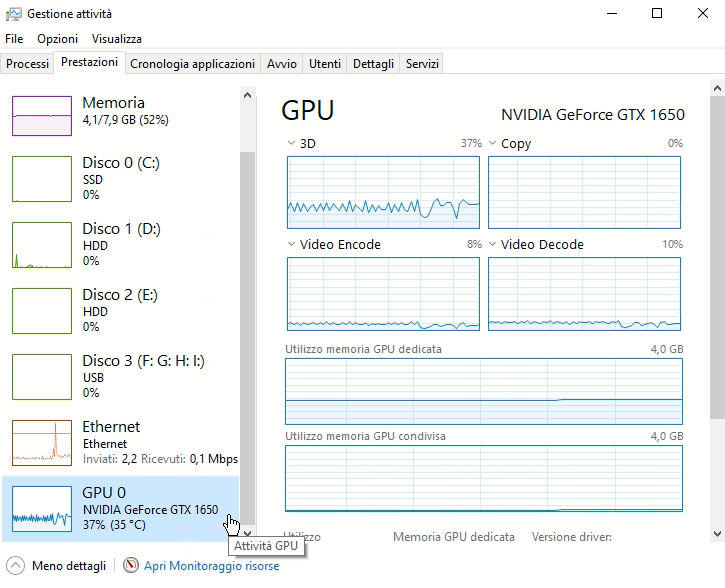Click the shared GPU memory usage graph
Image resolution: width=725 pixels, height=588 pixels.
(x=484, y=478)
